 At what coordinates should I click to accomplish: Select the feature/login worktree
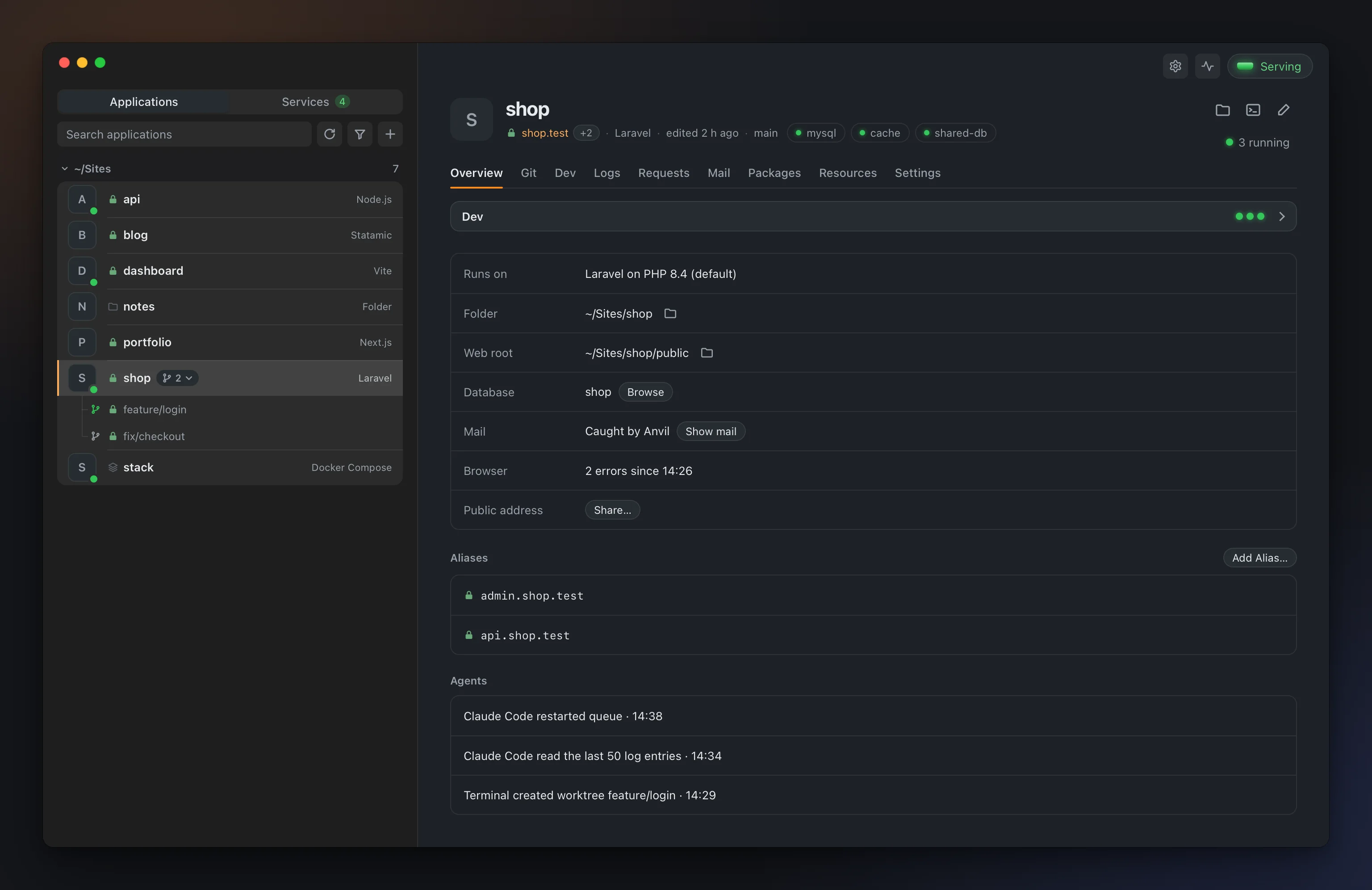[x=230, y=409]
